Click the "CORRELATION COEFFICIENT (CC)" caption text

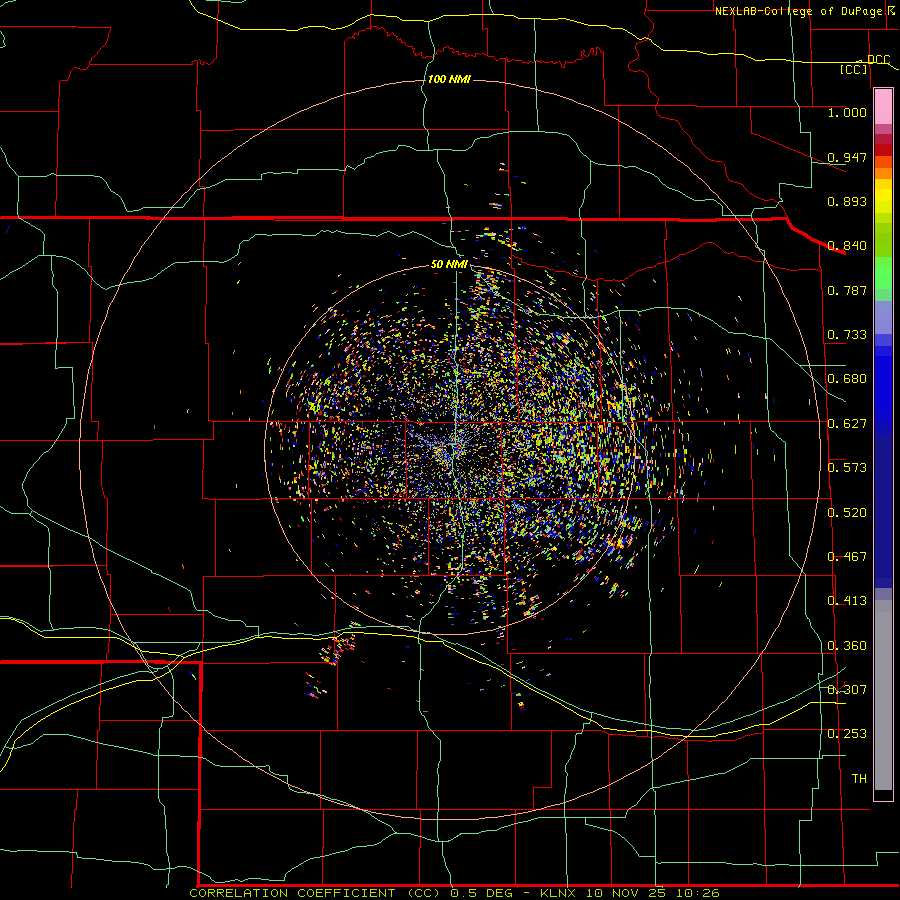pyautogui.click(x=316, y=893)
